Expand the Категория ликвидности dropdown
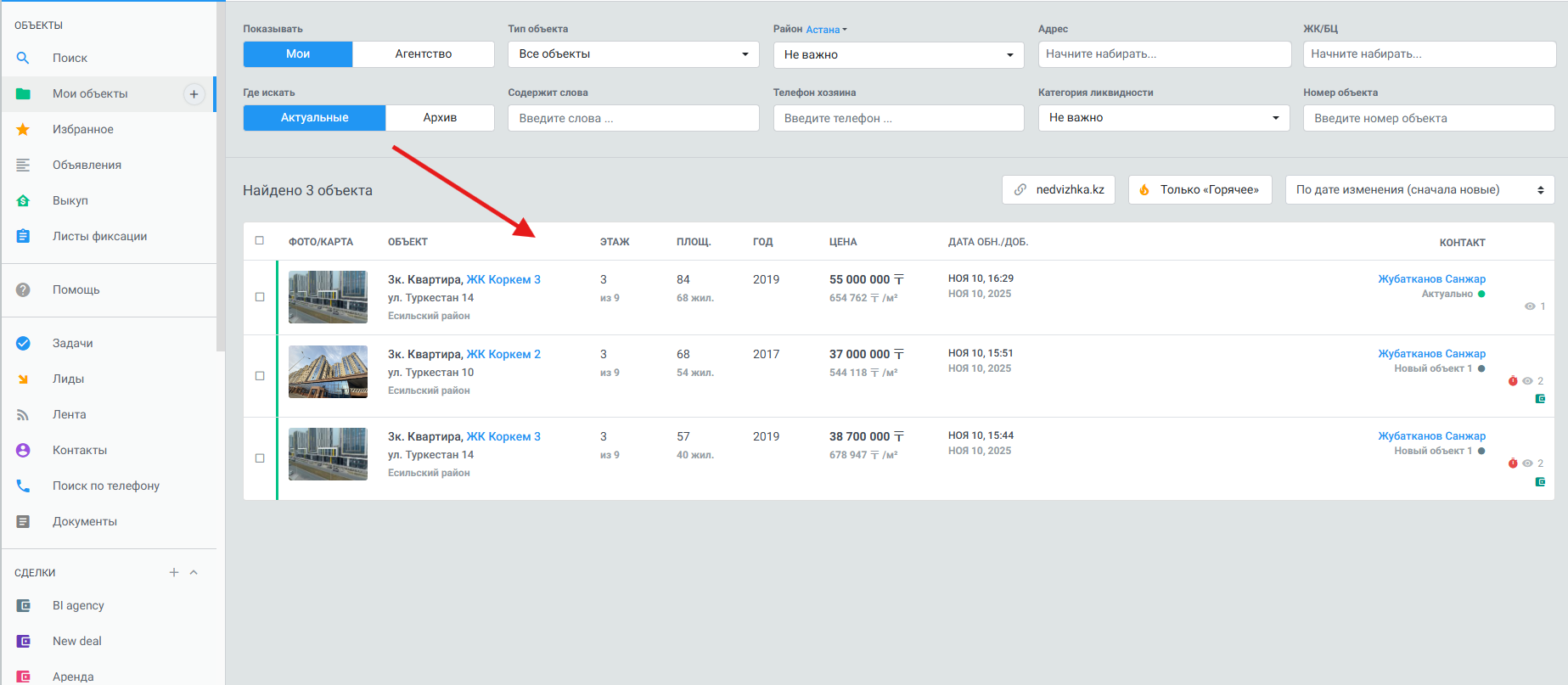The width and height of the screenshot is (1568, 685). (x=1163, y=118)
